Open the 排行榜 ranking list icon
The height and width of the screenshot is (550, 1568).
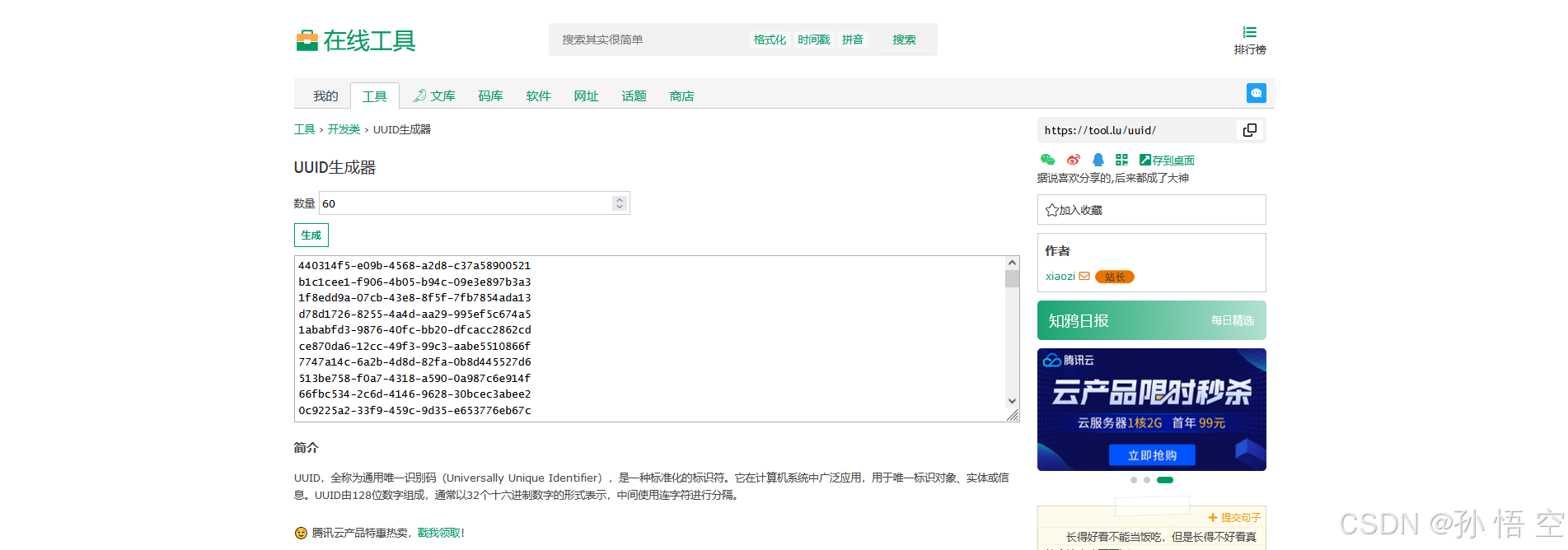click(1250, 32)
